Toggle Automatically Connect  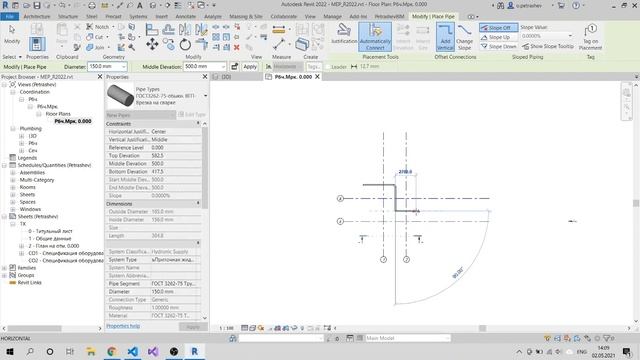375,37
